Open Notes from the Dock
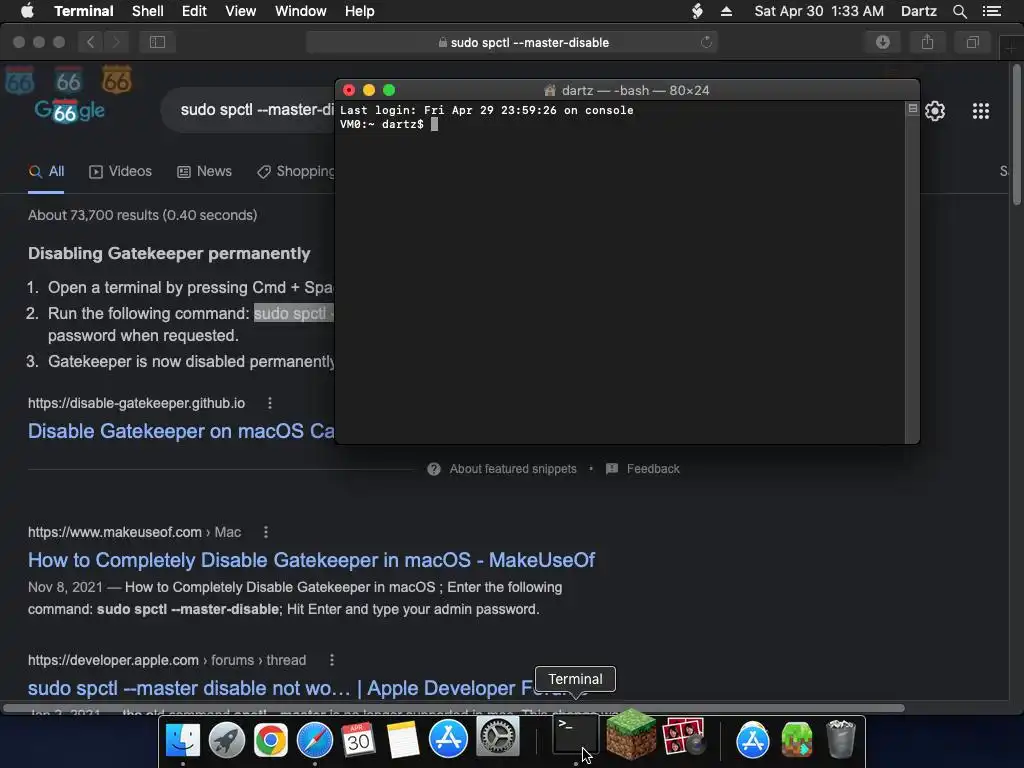The image size is (1024, 768). pyautogui.click(x=403, y=740)
